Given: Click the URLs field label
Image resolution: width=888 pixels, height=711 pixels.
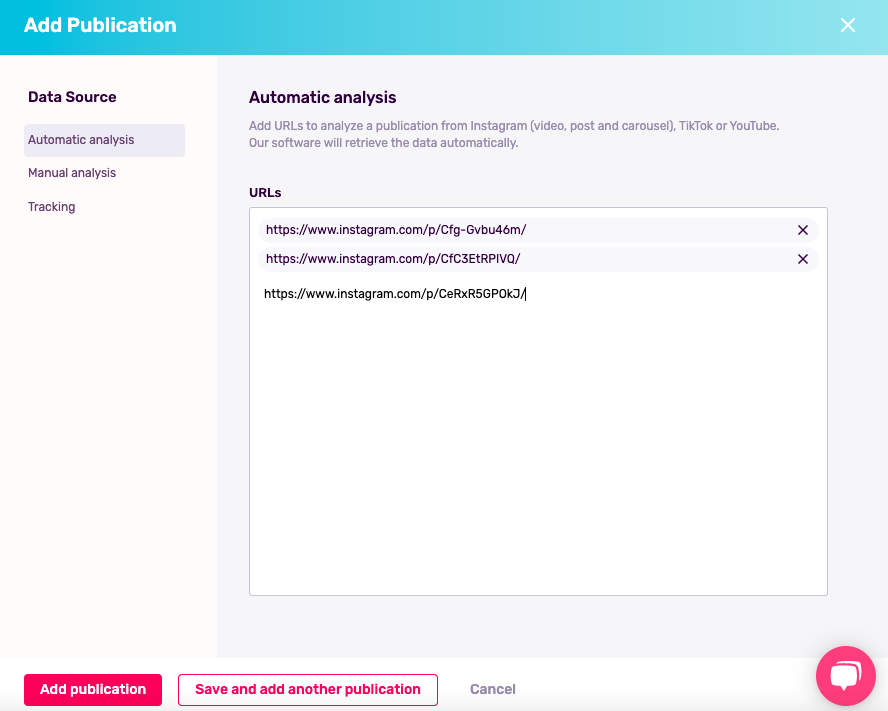Looking at the screenshot, I should tap(263, 192).
